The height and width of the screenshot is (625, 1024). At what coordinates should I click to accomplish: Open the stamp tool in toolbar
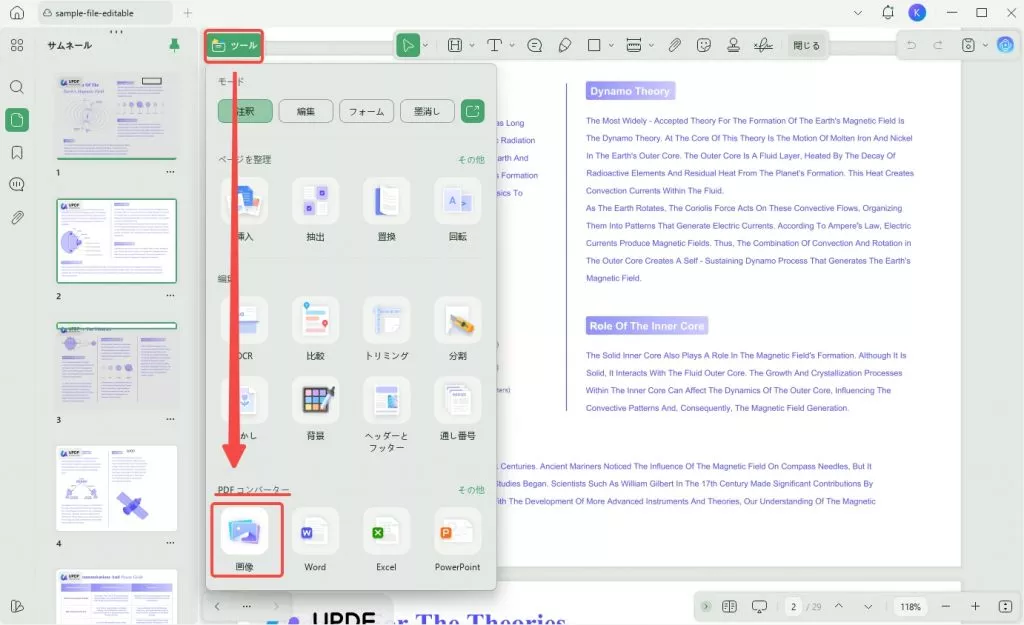click(x=733, y=45)
